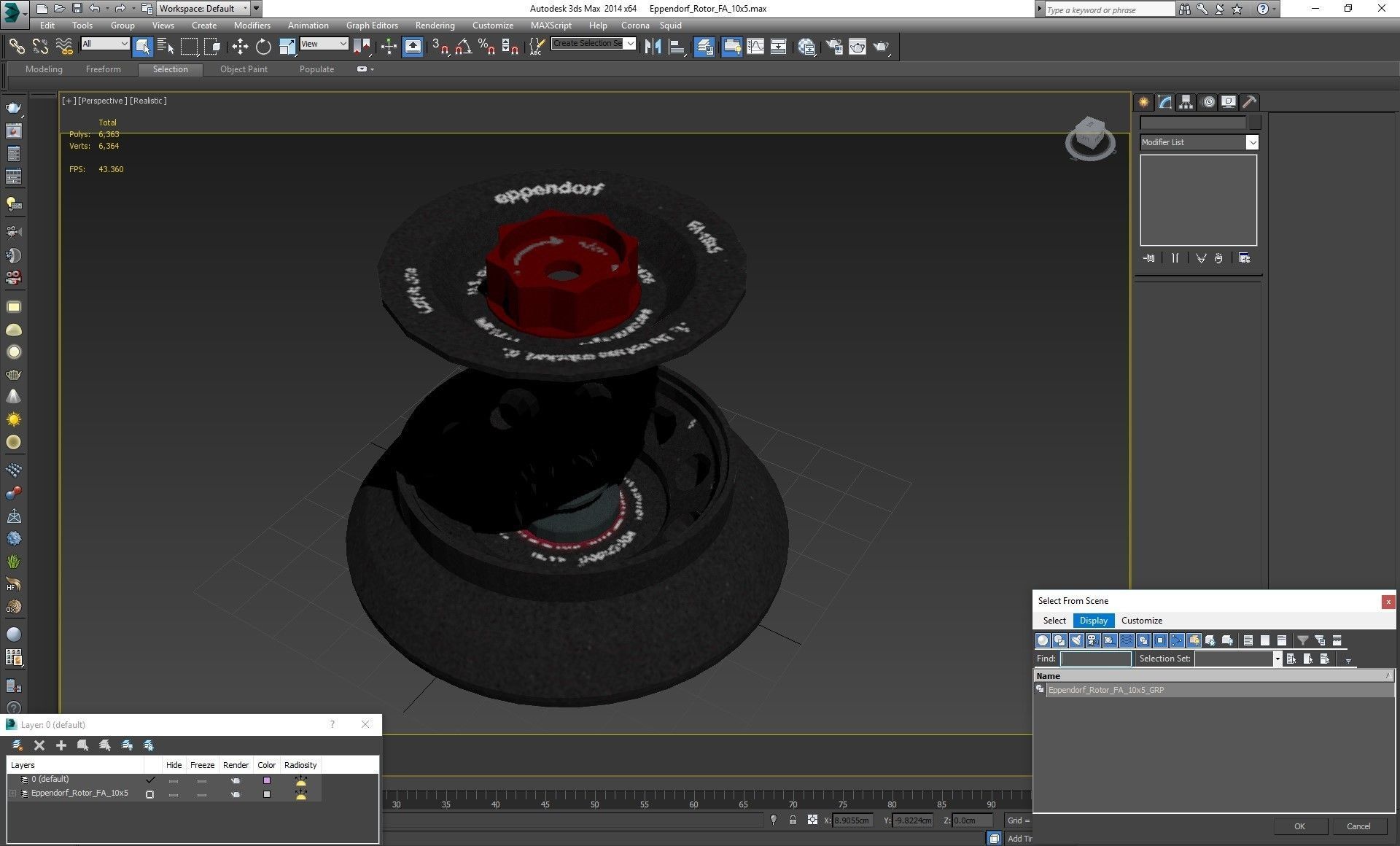Select the Bind to Space Warp tool
This screenshot has height=846, width=1400.
point(64,47)
